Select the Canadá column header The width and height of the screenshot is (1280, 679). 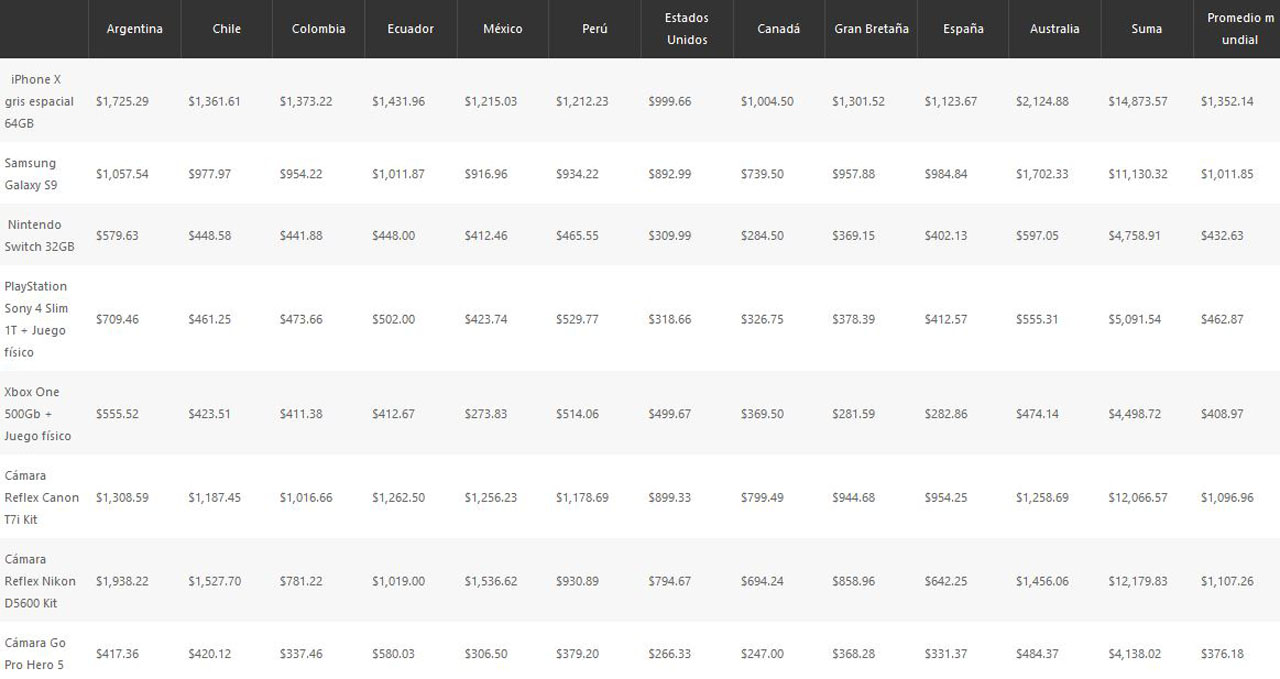click(779, 29)
